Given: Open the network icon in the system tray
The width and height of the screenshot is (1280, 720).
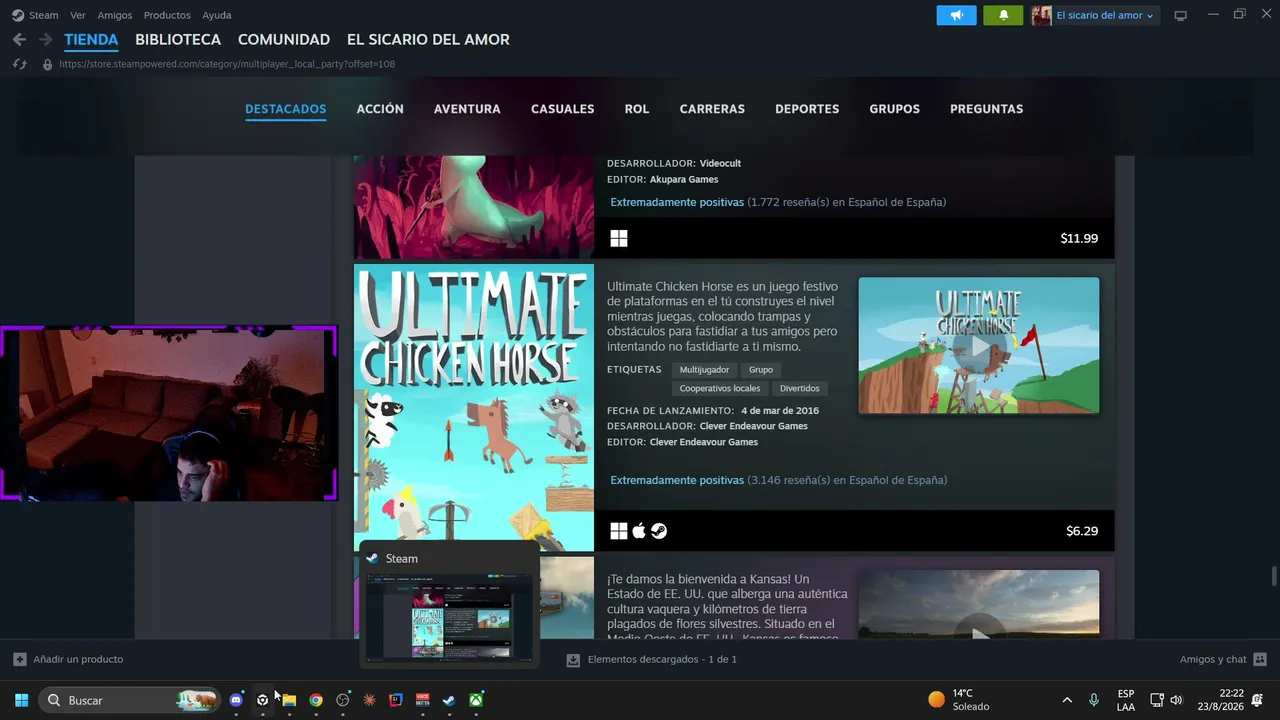Looking at the screenshot, I should [1157, 700].
